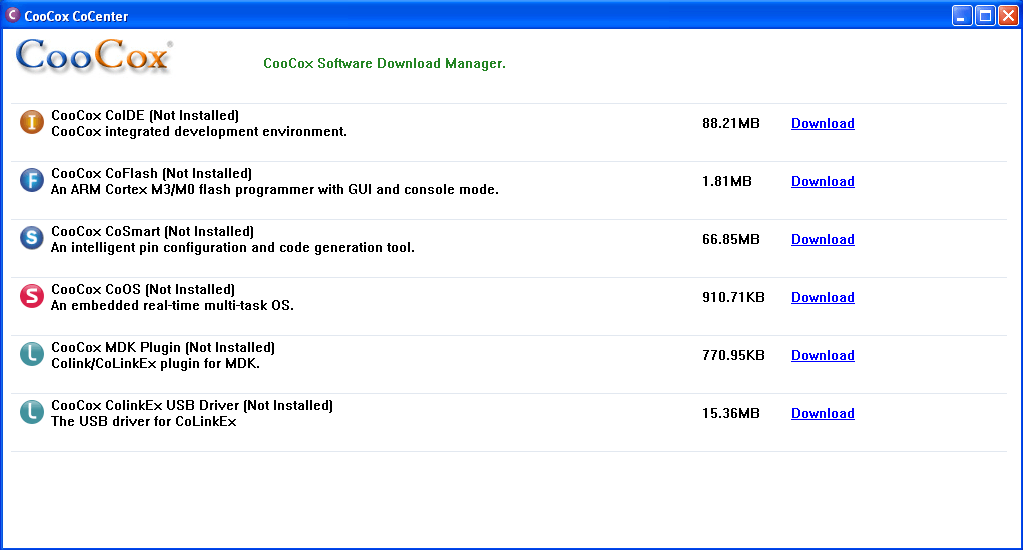The width and height of the screenshot is (1023, 550).
Task: Click the blue CoFlash F icon
Action: pyautogui.click(x=31, y=180)
